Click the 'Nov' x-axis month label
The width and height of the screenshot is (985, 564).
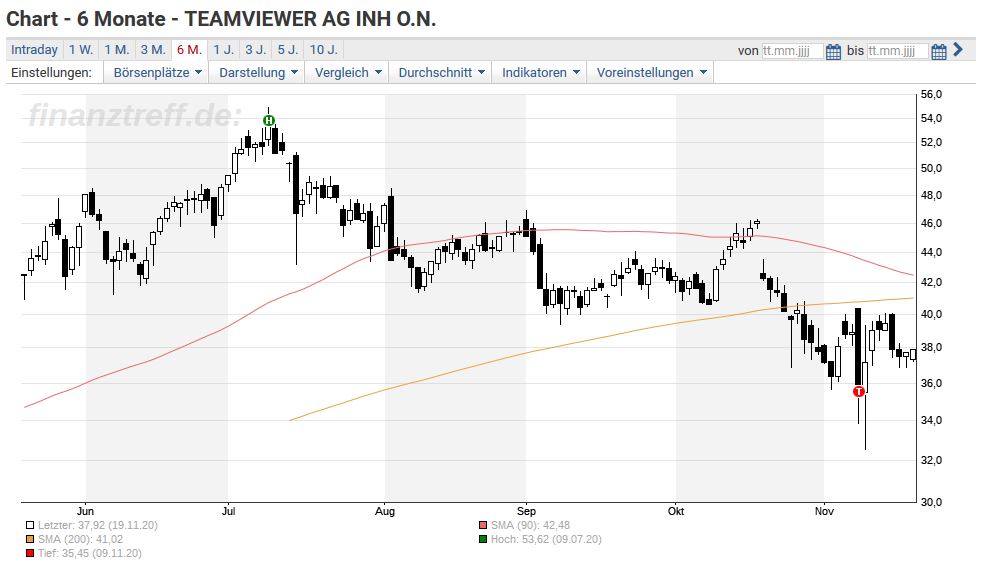[824, 511]
